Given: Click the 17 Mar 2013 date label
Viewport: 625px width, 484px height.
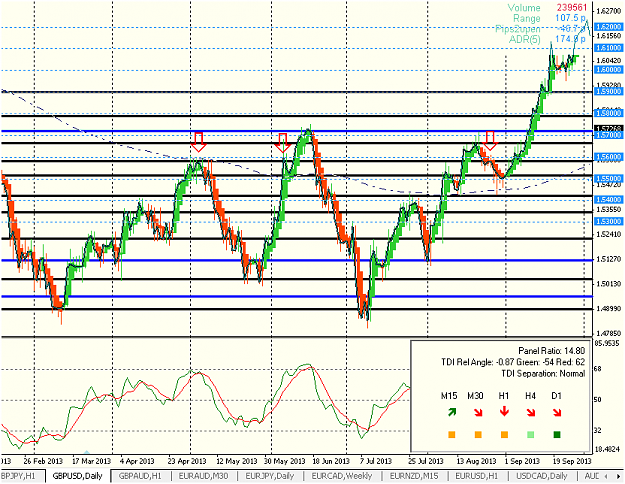Looking at the screenshot, I should pyautogui.click(x=91, y=461).
